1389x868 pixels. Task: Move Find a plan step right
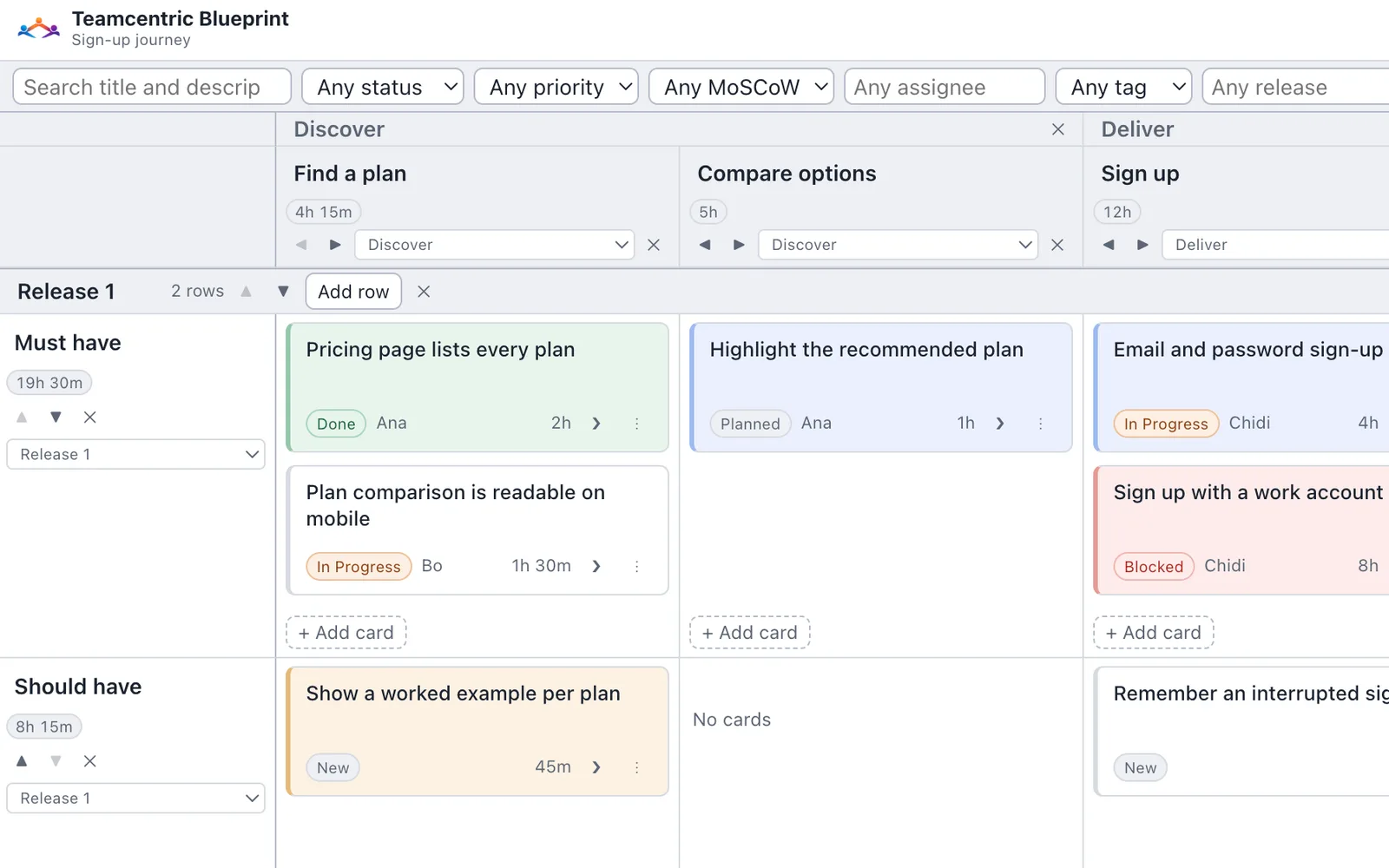[335, 245]
